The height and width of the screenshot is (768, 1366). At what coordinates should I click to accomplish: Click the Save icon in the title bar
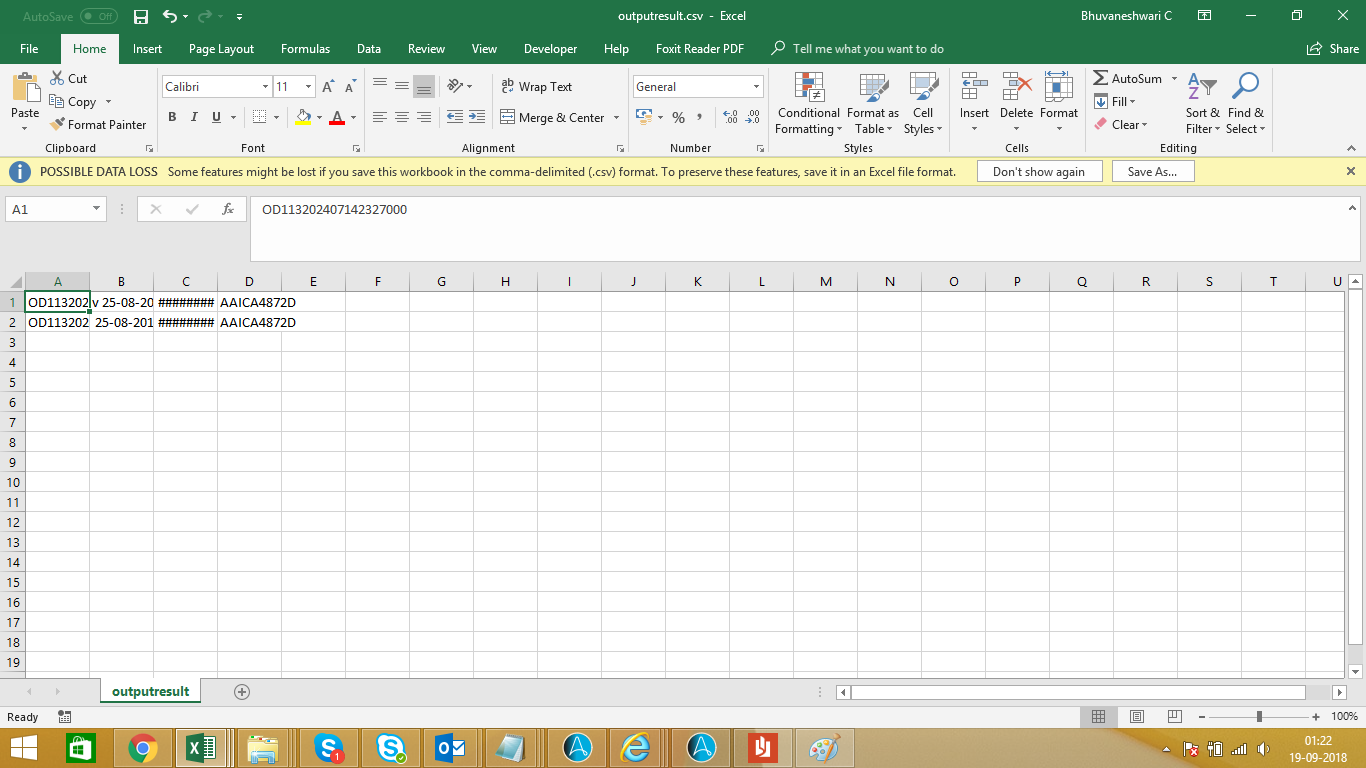tap(141, 16)
